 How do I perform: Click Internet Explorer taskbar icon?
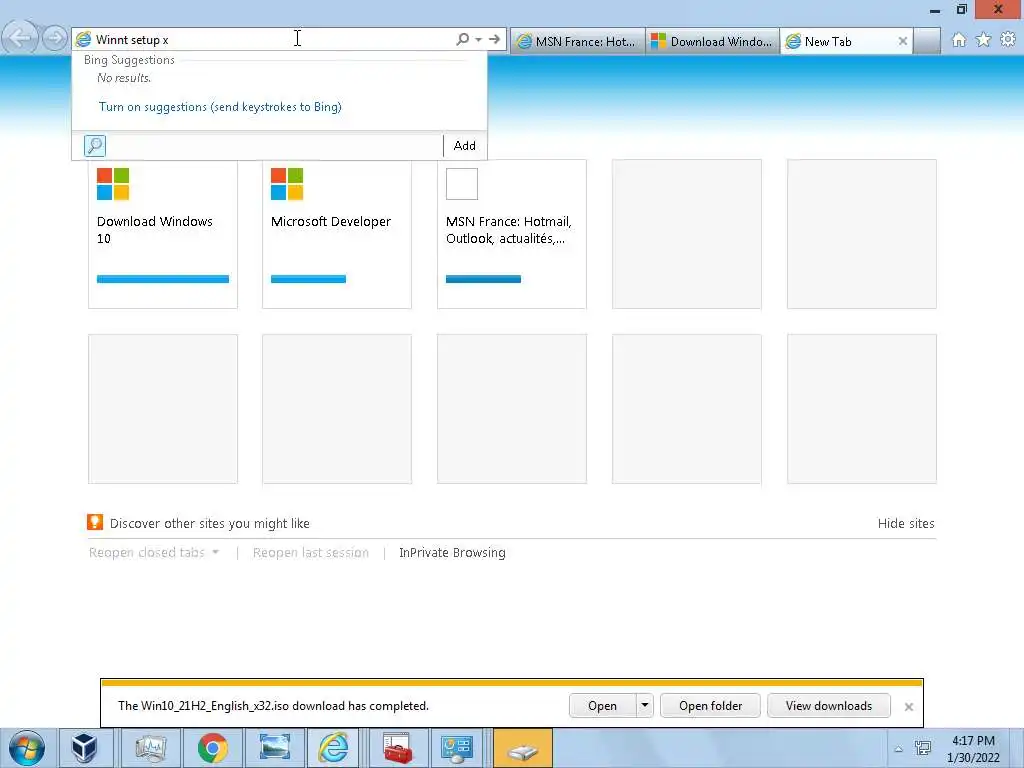point(334,748)
